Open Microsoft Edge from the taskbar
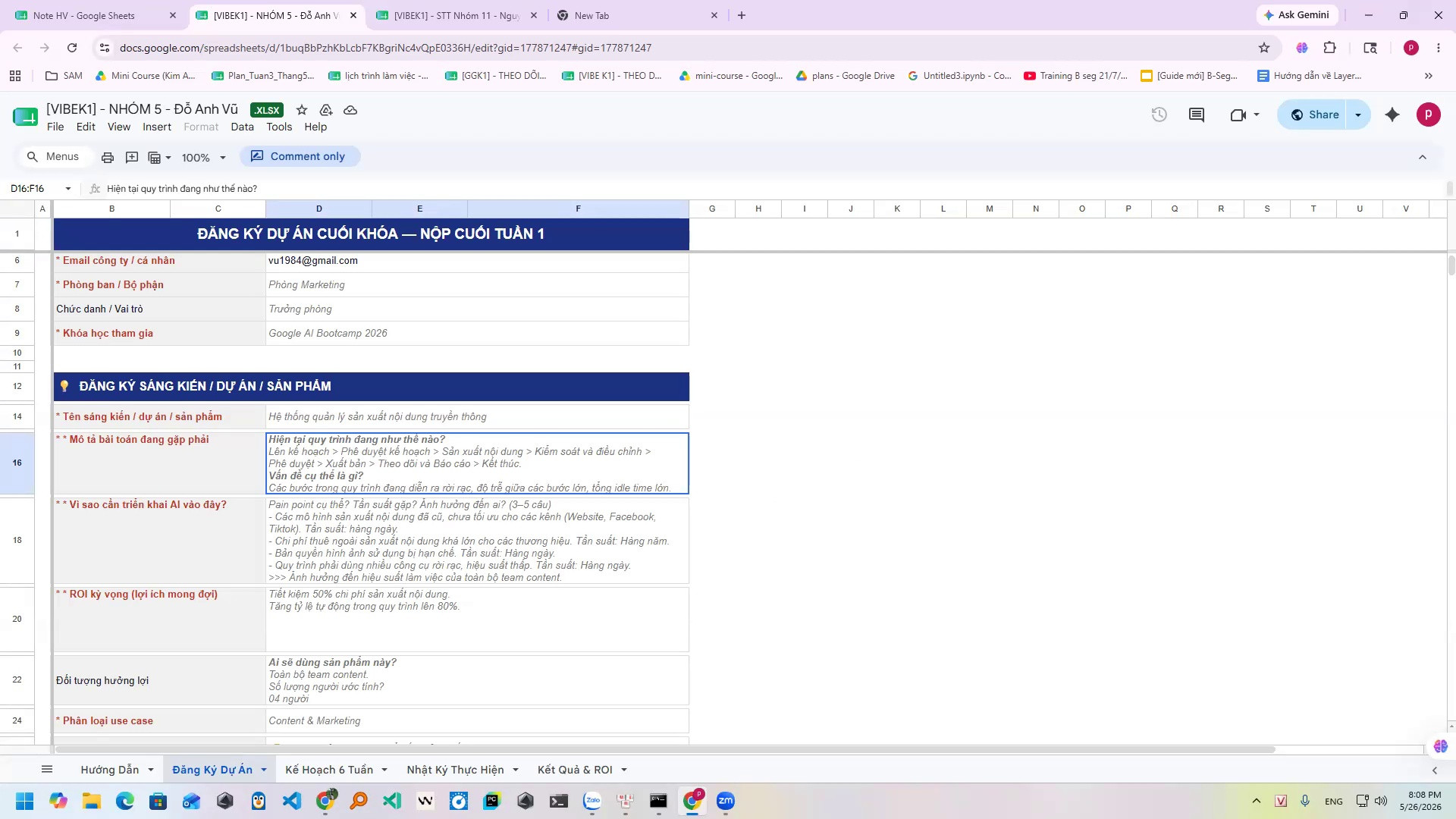Viewport: 1456px width, 819px height. click(125, 801)
